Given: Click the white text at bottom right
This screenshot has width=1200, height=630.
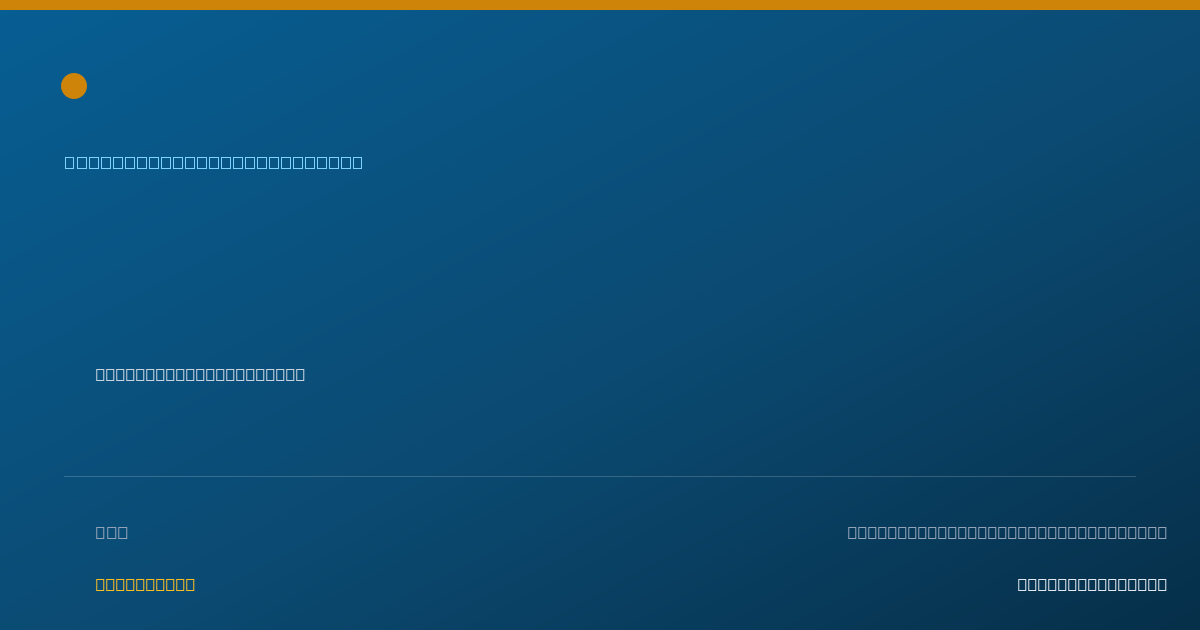Looking at the screenshot, I should click(x=1092, y=584).
